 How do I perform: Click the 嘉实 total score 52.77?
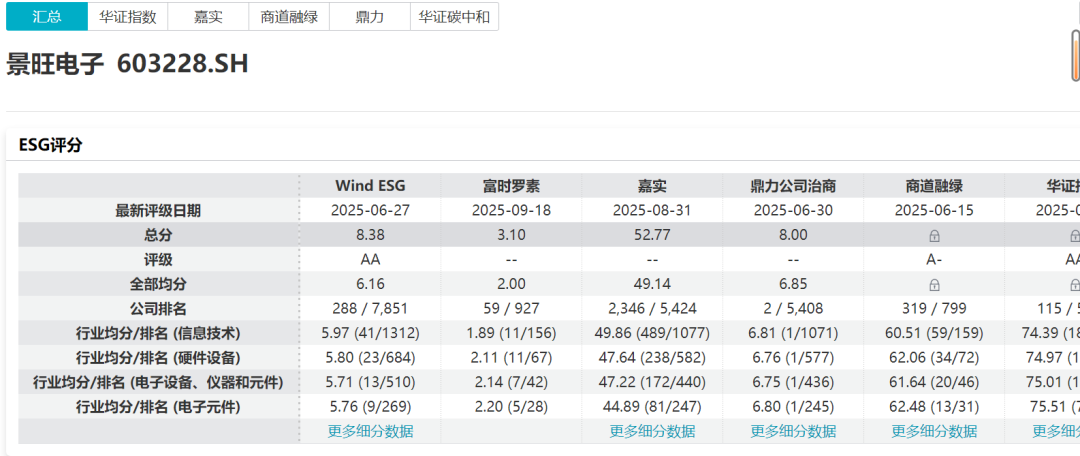click(652, 236)
